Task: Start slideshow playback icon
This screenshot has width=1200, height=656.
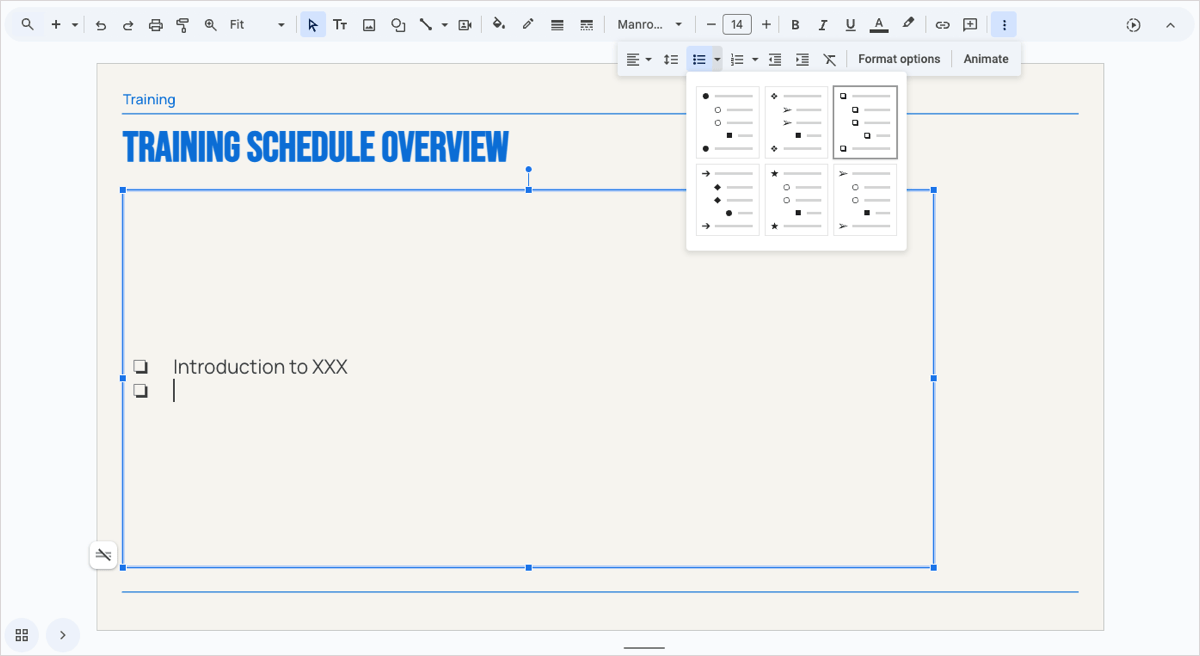Action: click(1133, 25)
